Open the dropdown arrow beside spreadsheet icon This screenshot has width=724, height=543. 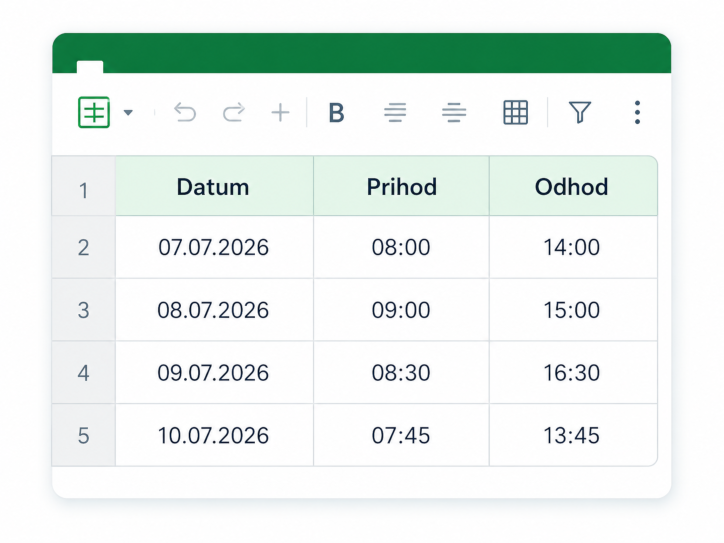pyautogui.click(x=128, y=112)
